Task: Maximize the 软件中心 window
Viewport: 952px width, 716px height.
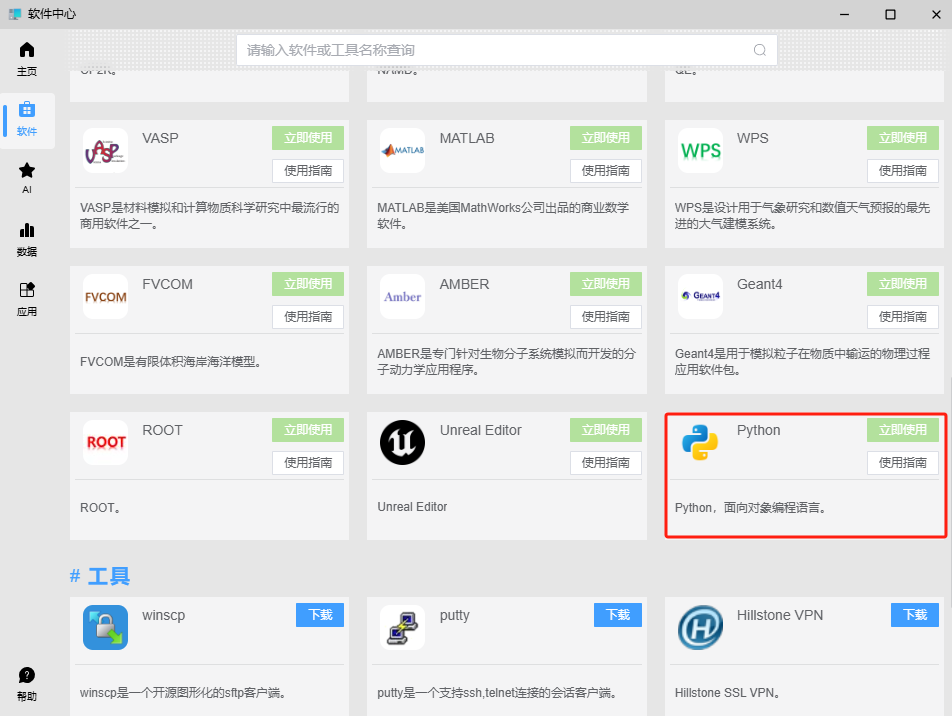Action: (890, 14)
